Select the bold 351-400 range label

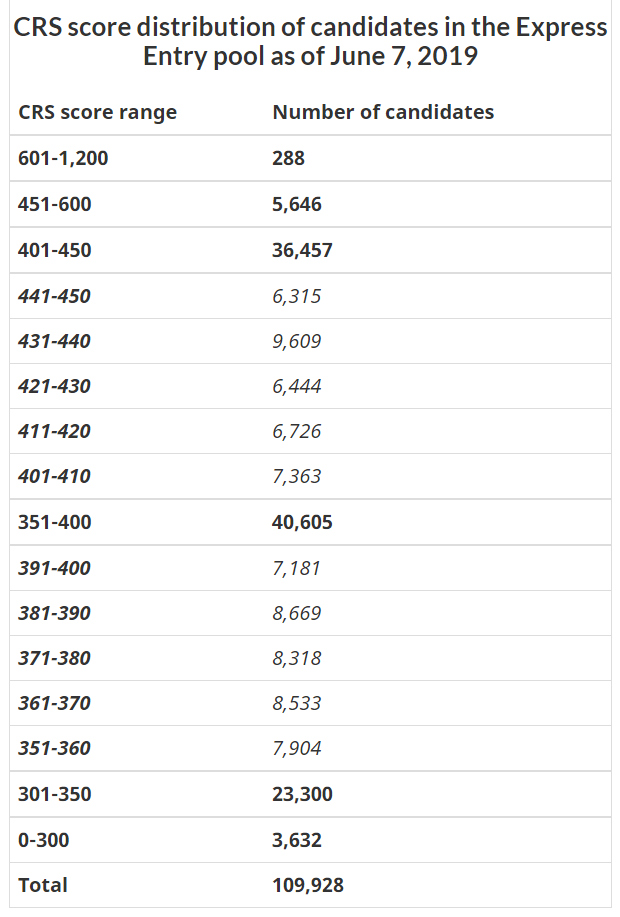(54, 522)
